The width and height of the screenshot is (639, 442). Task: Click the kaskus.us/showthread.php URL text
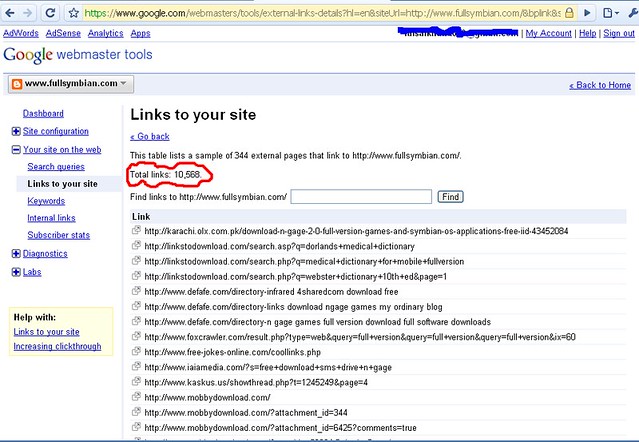256,382
